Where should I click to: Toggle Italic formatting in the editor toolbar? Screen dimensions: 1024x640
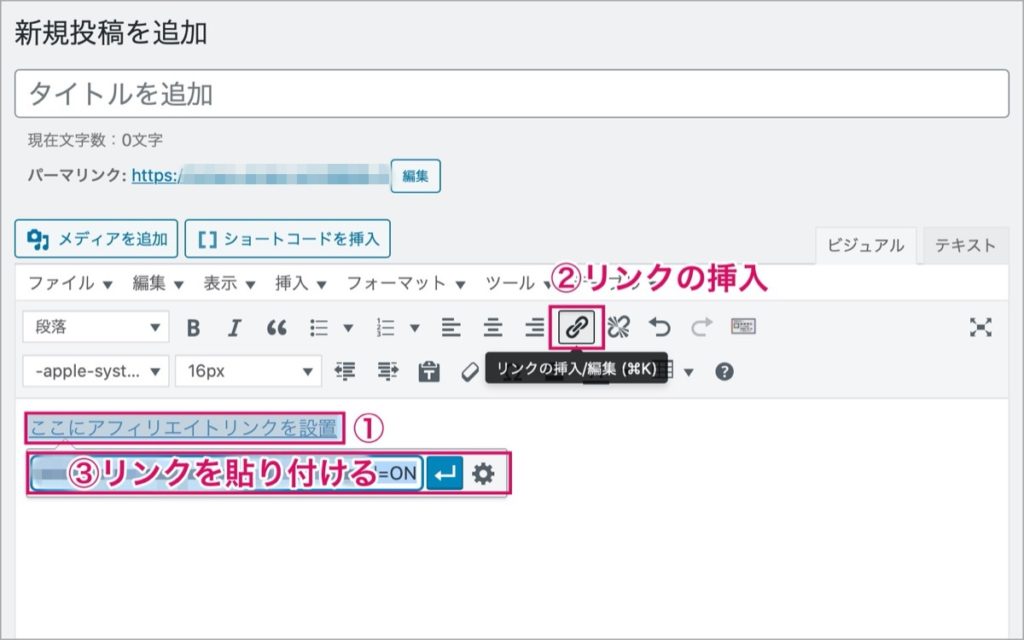234,327
